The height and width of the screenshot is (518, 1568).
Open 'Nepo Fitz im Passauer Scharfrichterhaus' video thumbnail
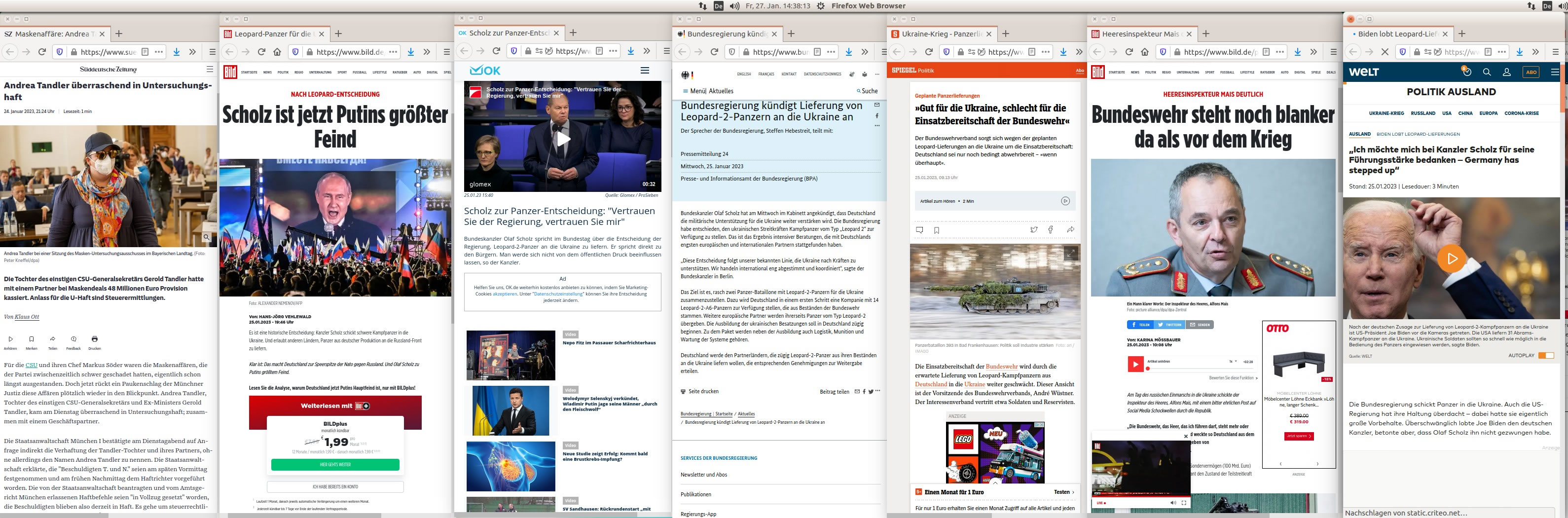pos(511,356)
